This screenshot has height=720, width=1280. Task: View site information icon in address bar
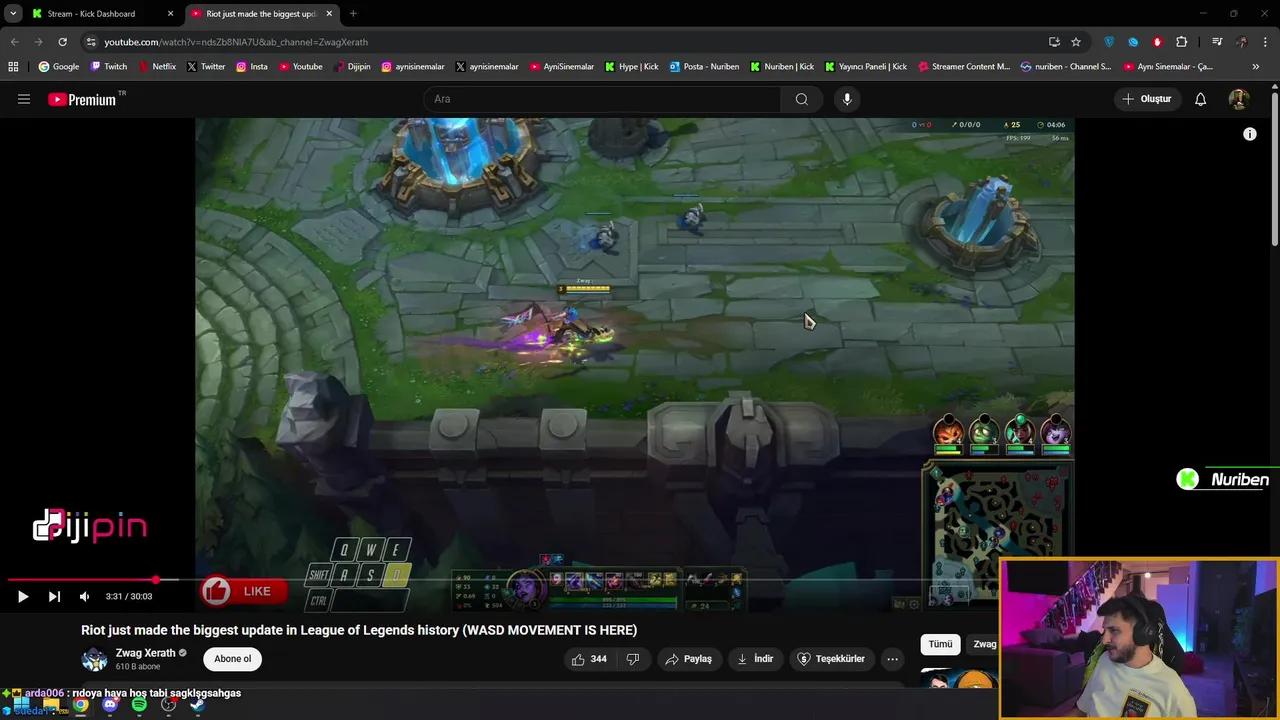click(90, 42)
